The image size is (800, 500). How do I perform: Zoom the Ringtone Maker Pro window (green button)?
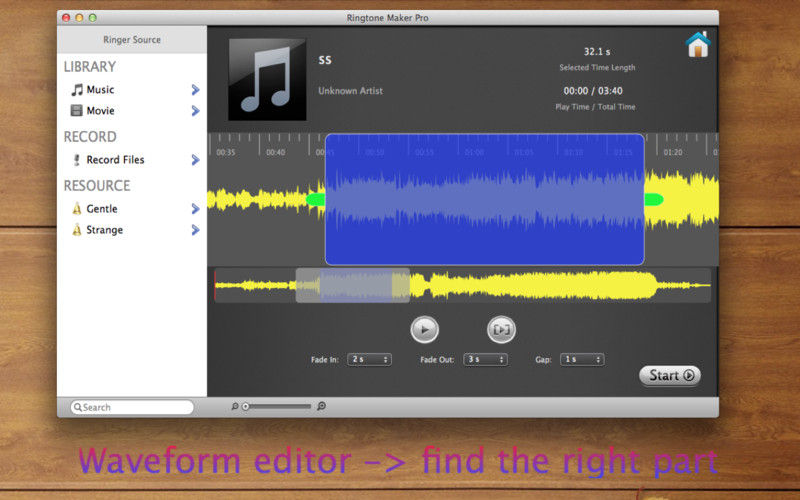[92, 17]
